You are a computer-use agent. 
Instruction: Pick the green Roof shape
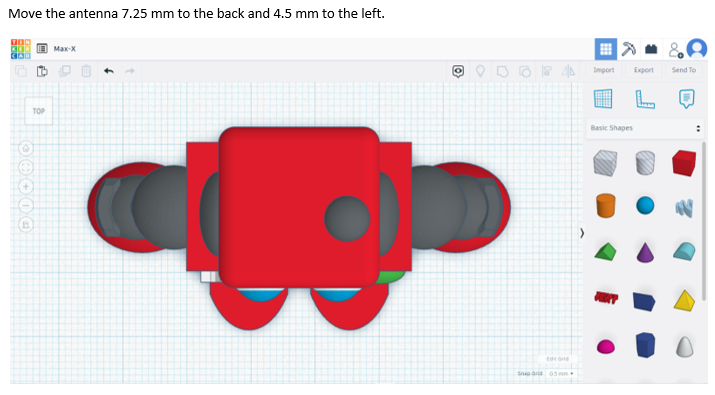(606, 252)
